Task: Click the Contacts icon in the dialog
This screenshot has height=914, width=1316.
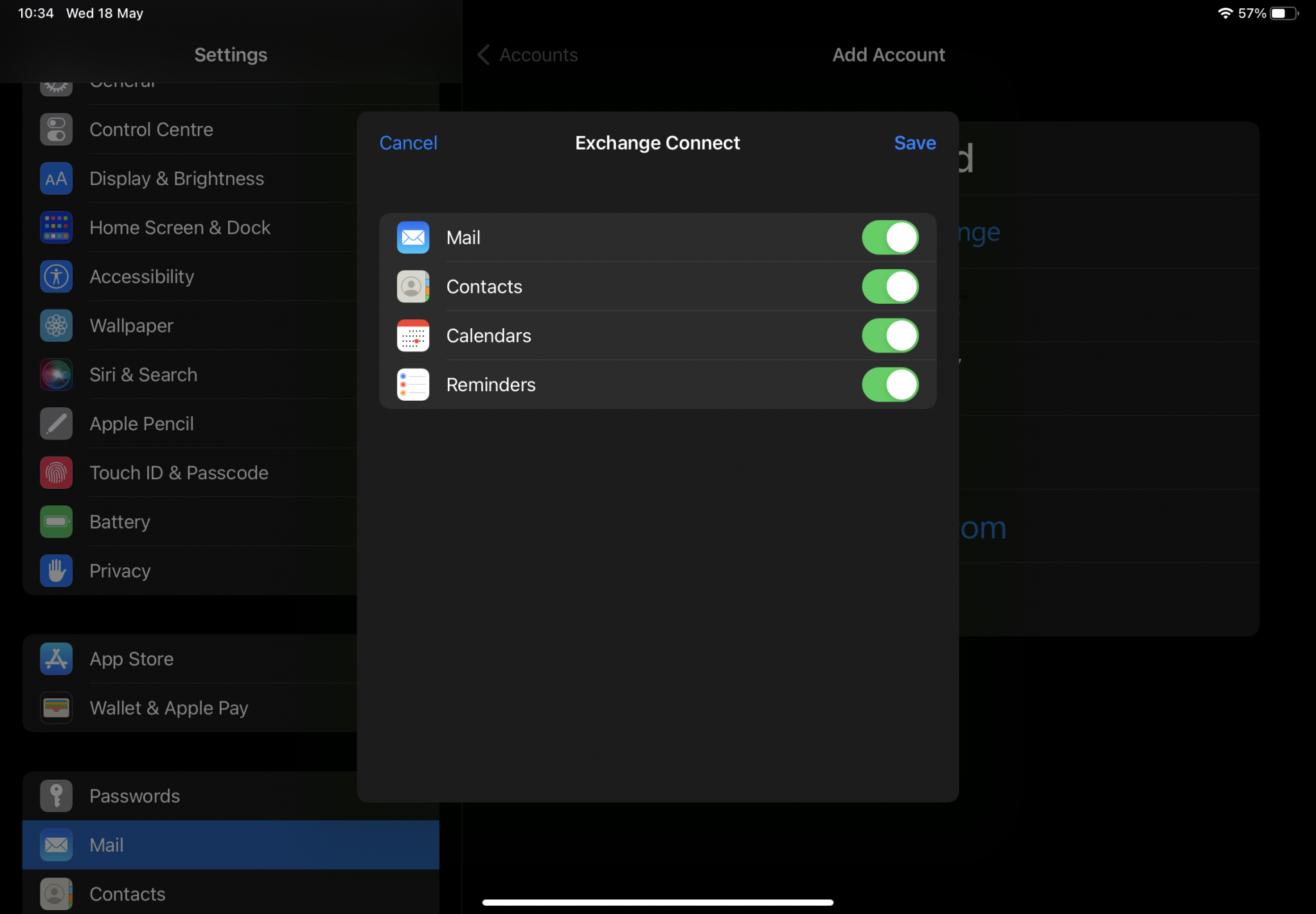Action: [x=412, y=286]
